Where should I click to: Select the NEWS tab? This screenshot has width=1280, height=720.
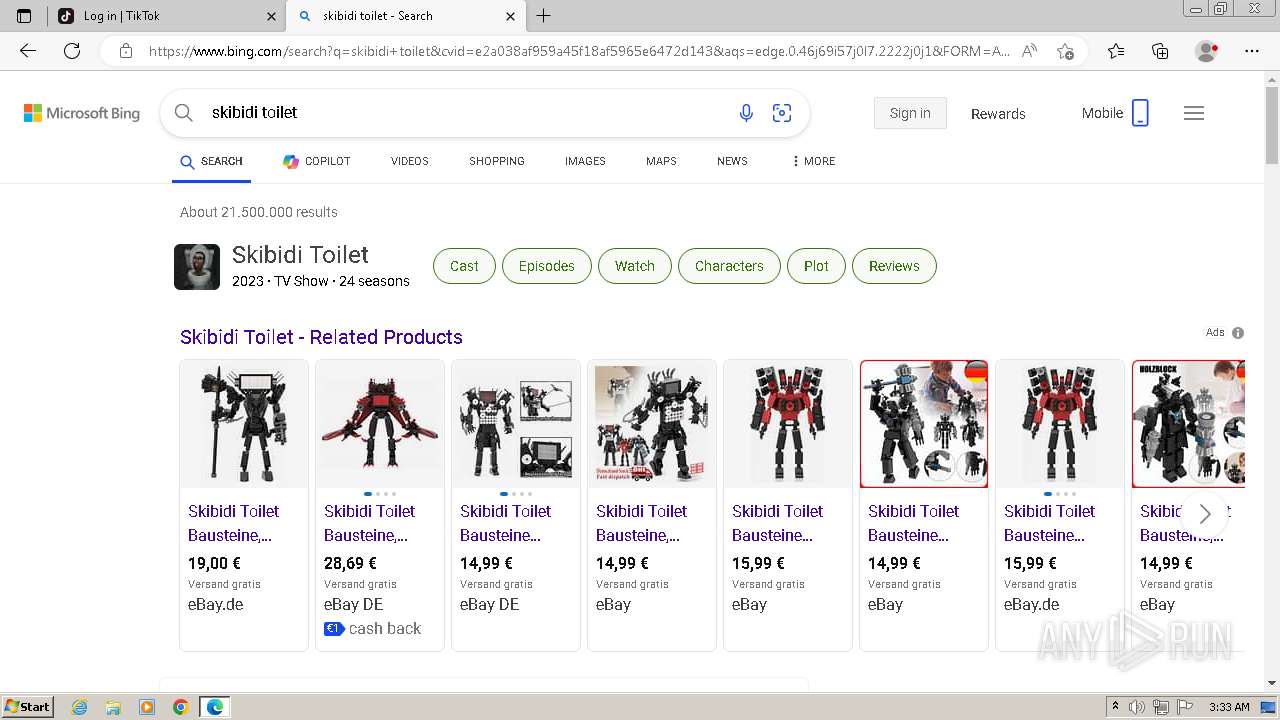732,161
